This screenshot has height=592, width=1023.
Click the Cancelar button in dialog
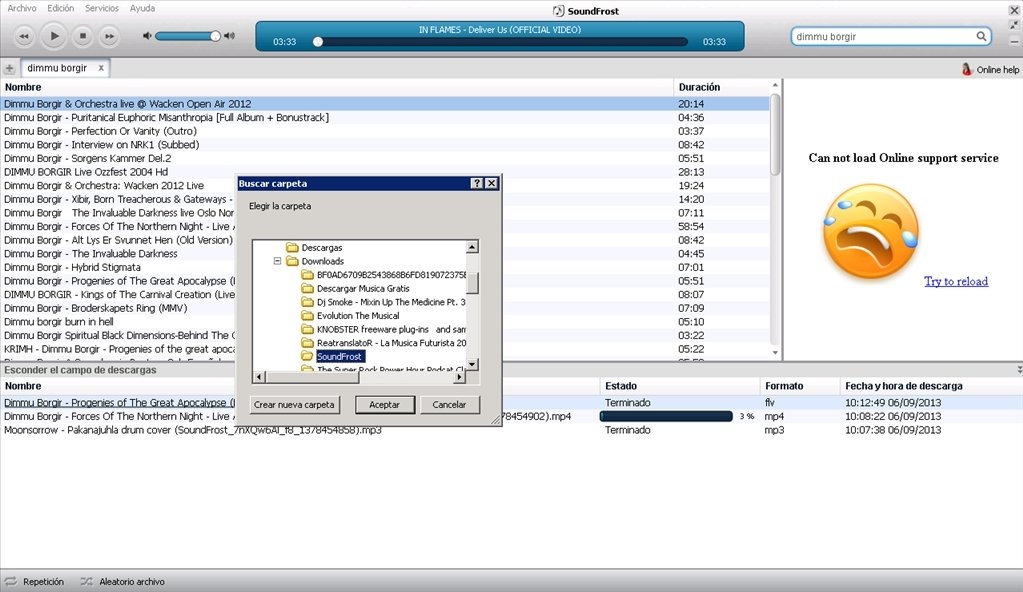(450, 405)
